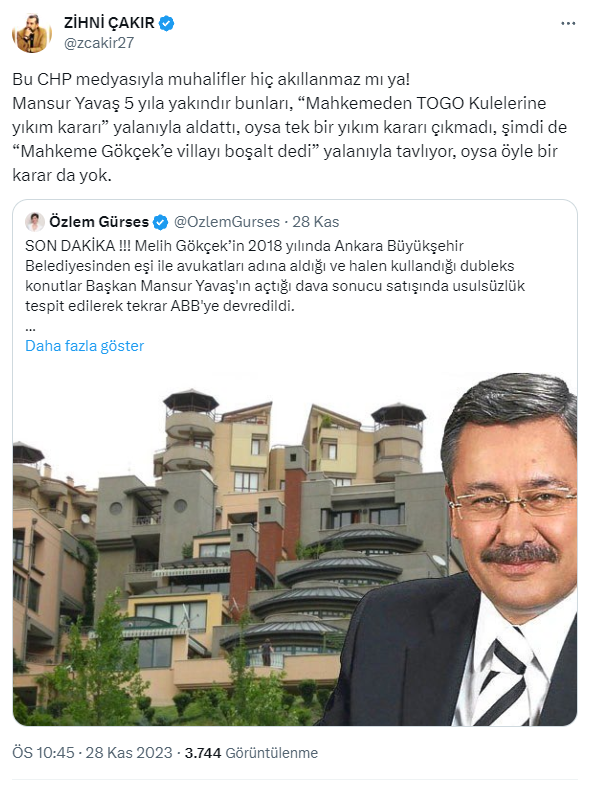This screenshot has width=590, height=788.
Task: Click the ZİHNİ ÇAKIR display name
Action: tap(110, 23)
